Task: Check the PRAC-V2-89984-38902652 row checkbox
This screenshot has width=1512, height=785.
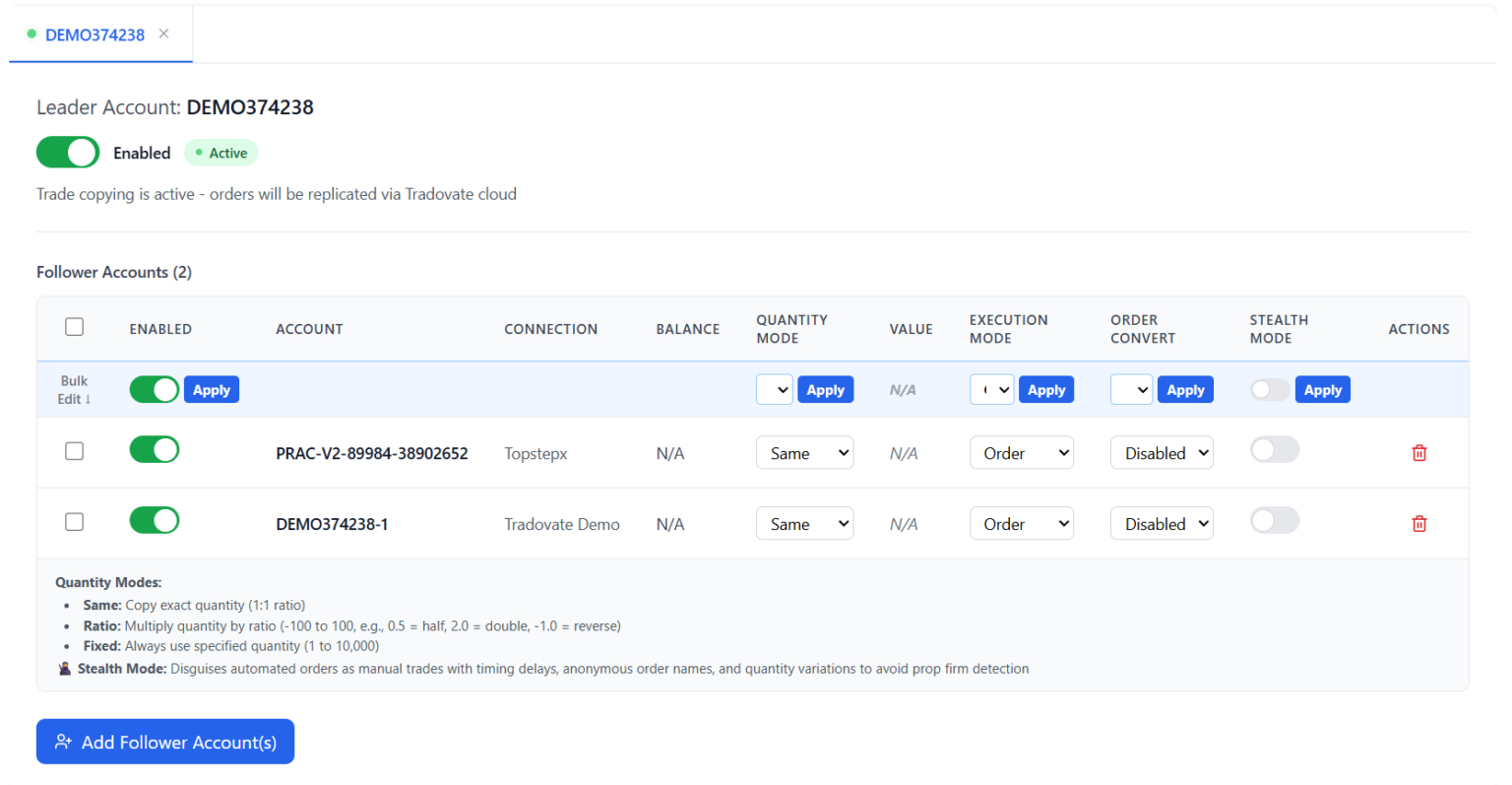Action: (74, 451)
